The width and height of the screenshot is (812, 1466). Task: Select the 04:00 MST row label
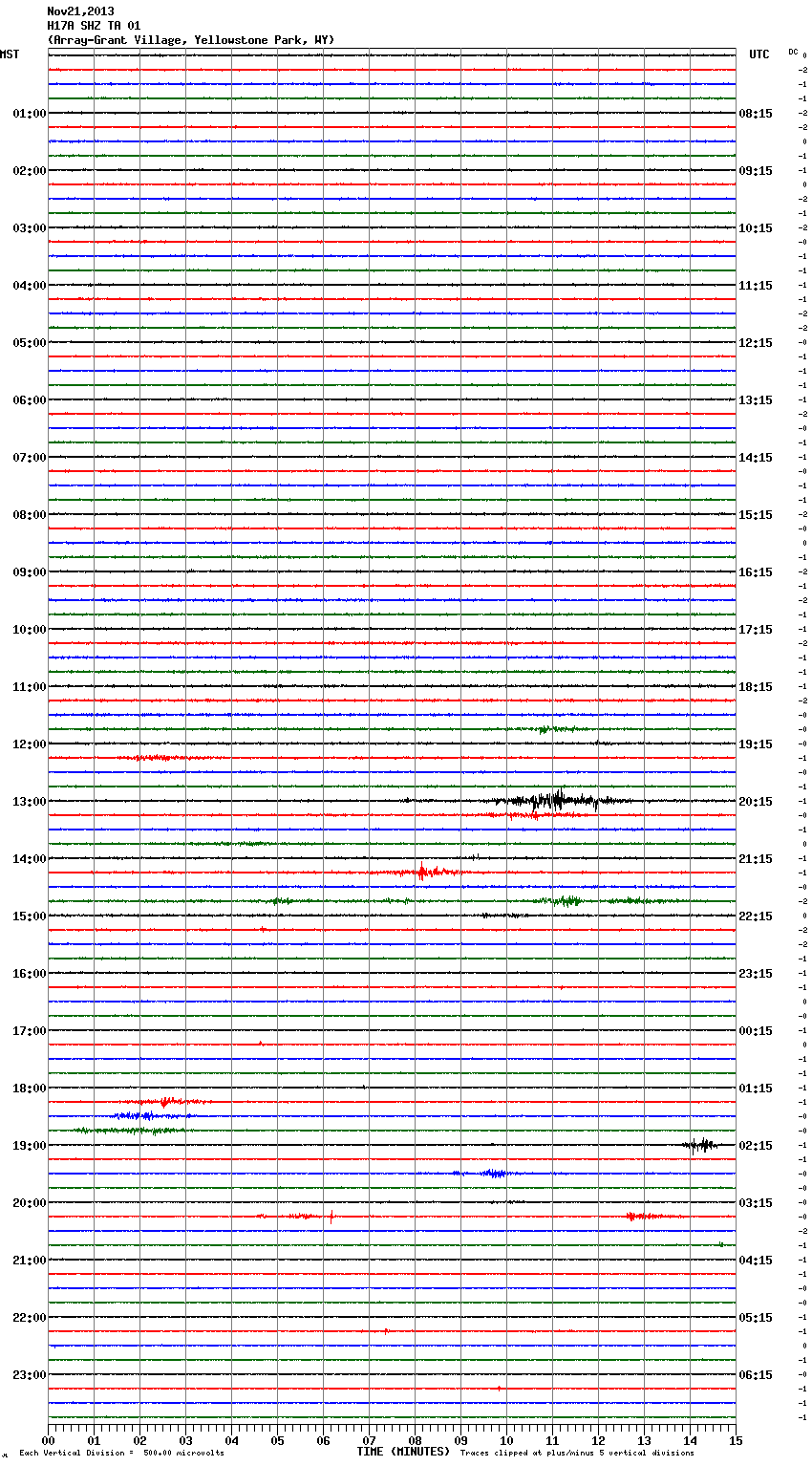[x=29, y=286]
